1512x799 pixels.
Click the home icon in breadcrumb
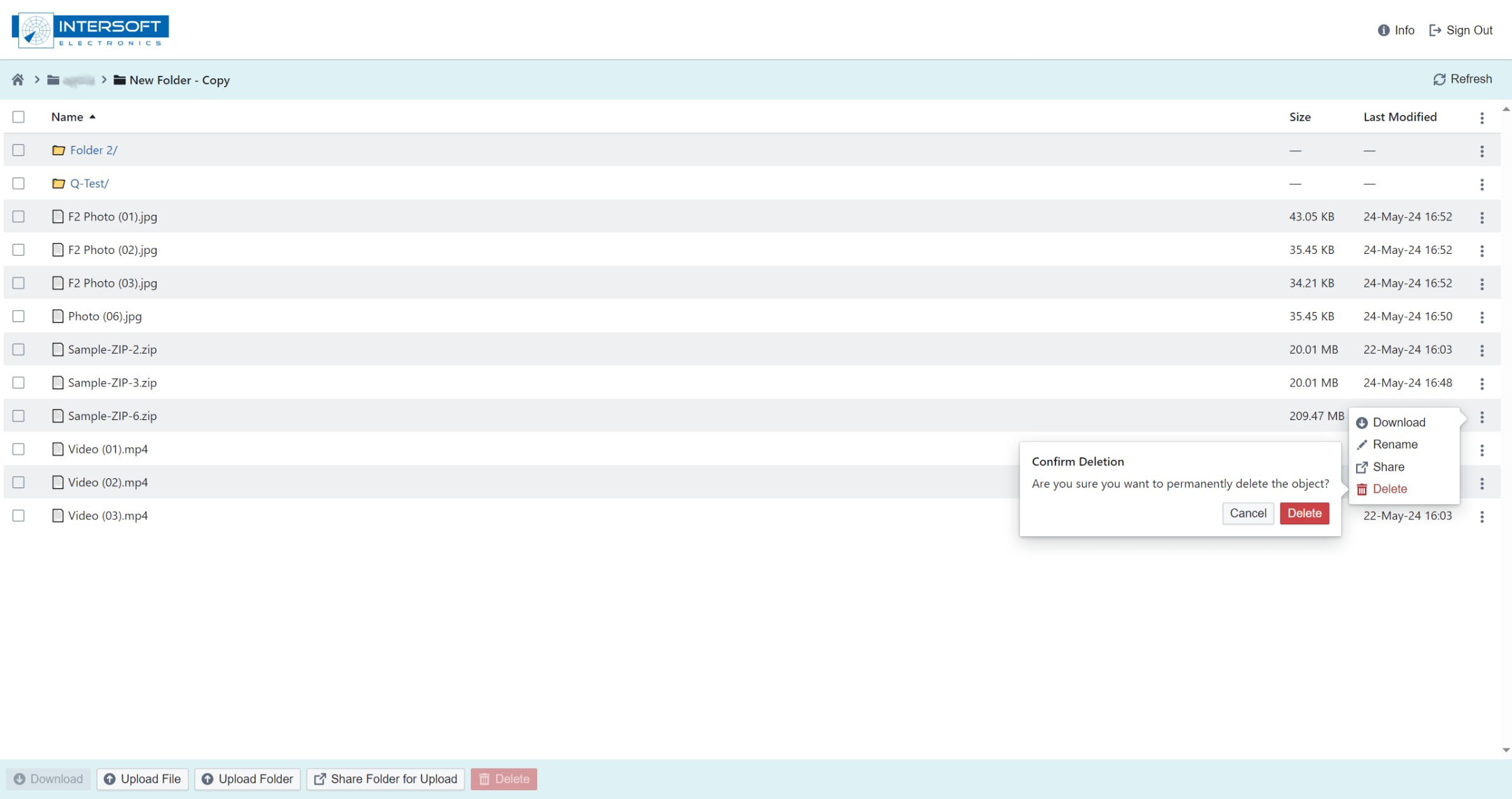[x=18, y=80]
